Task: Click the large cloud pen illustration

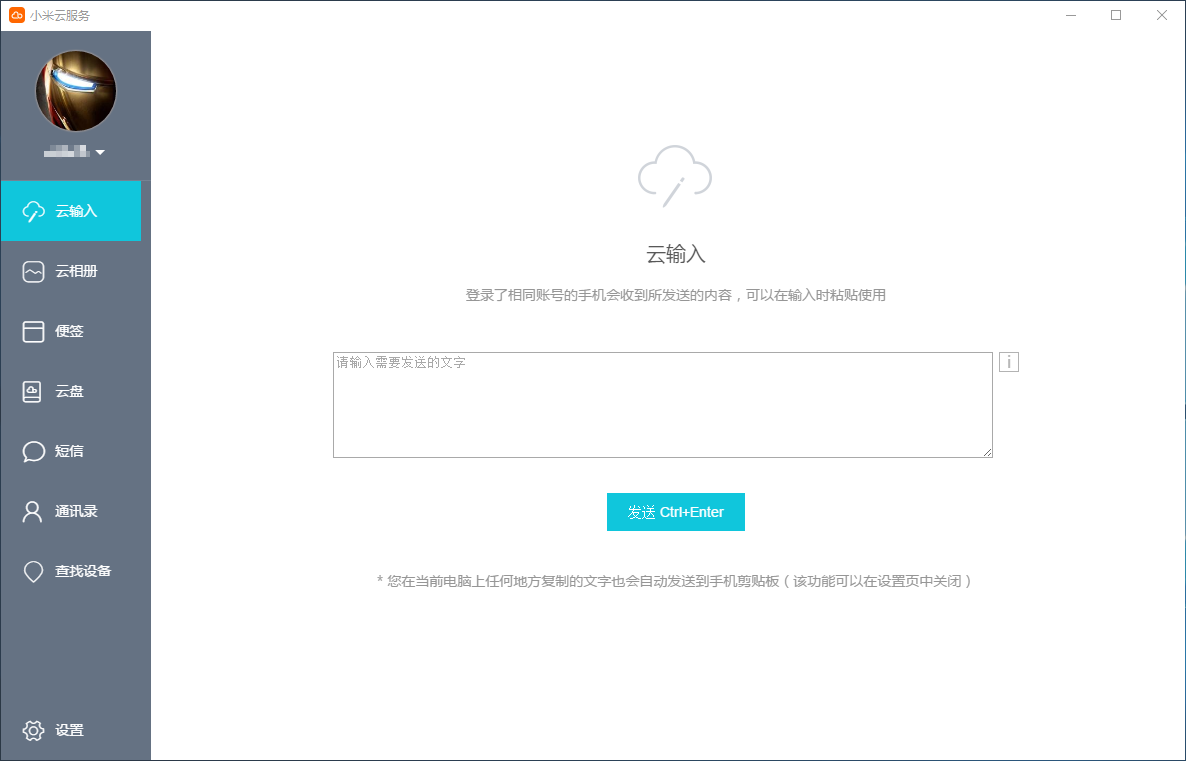Action: [675, 176]
